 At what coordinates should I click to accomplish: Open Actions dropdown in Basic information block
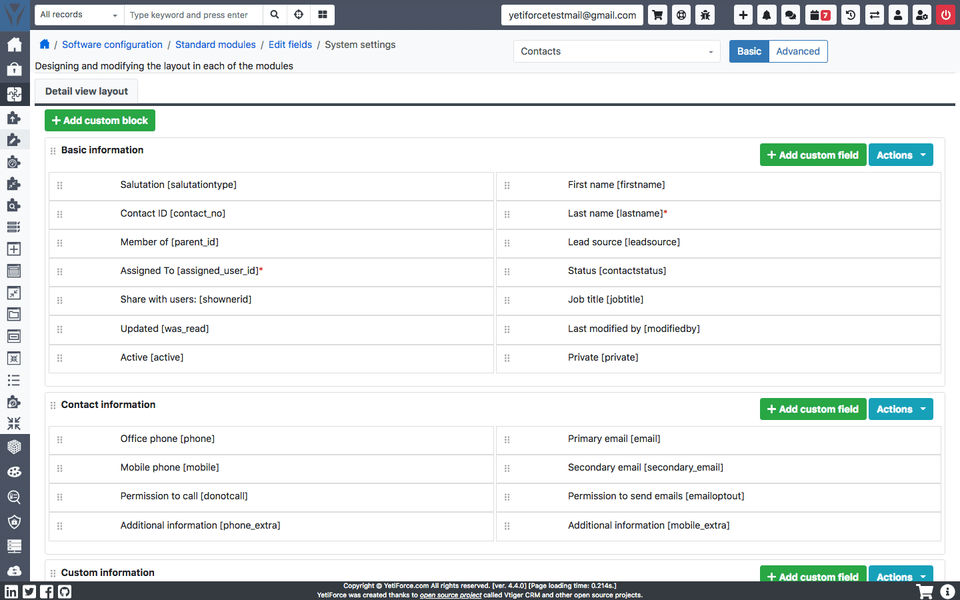click(901, 155)
